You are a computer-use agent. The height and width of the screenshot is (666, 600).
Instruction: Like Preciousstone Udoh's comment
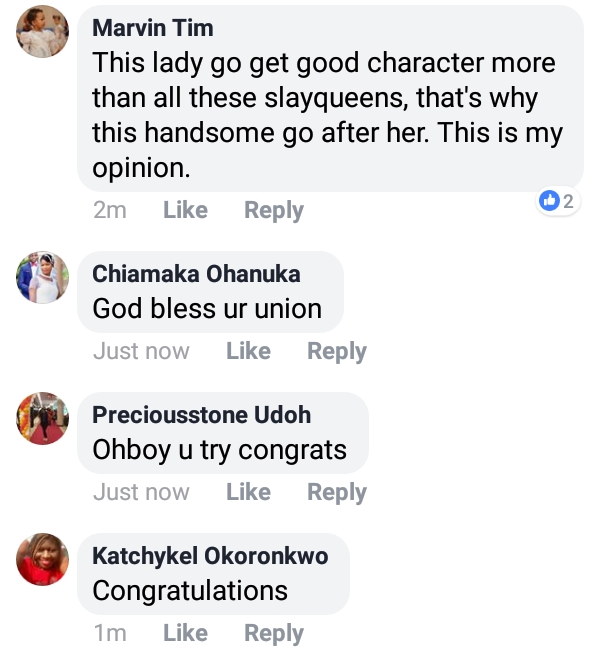248,492
